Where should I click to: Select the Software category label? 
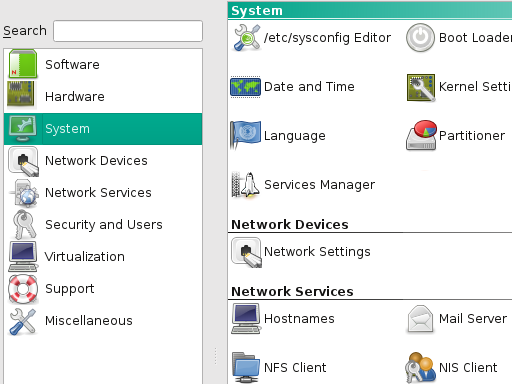(72, 64)
